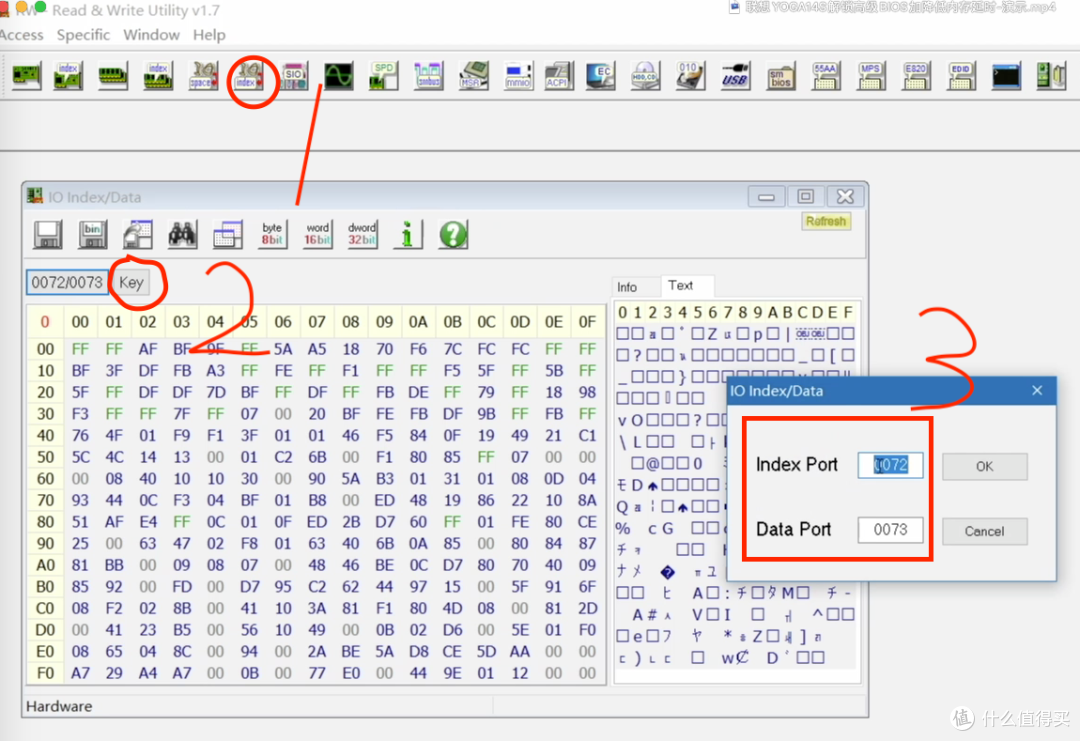Select cell A3 in row 10

216,370
